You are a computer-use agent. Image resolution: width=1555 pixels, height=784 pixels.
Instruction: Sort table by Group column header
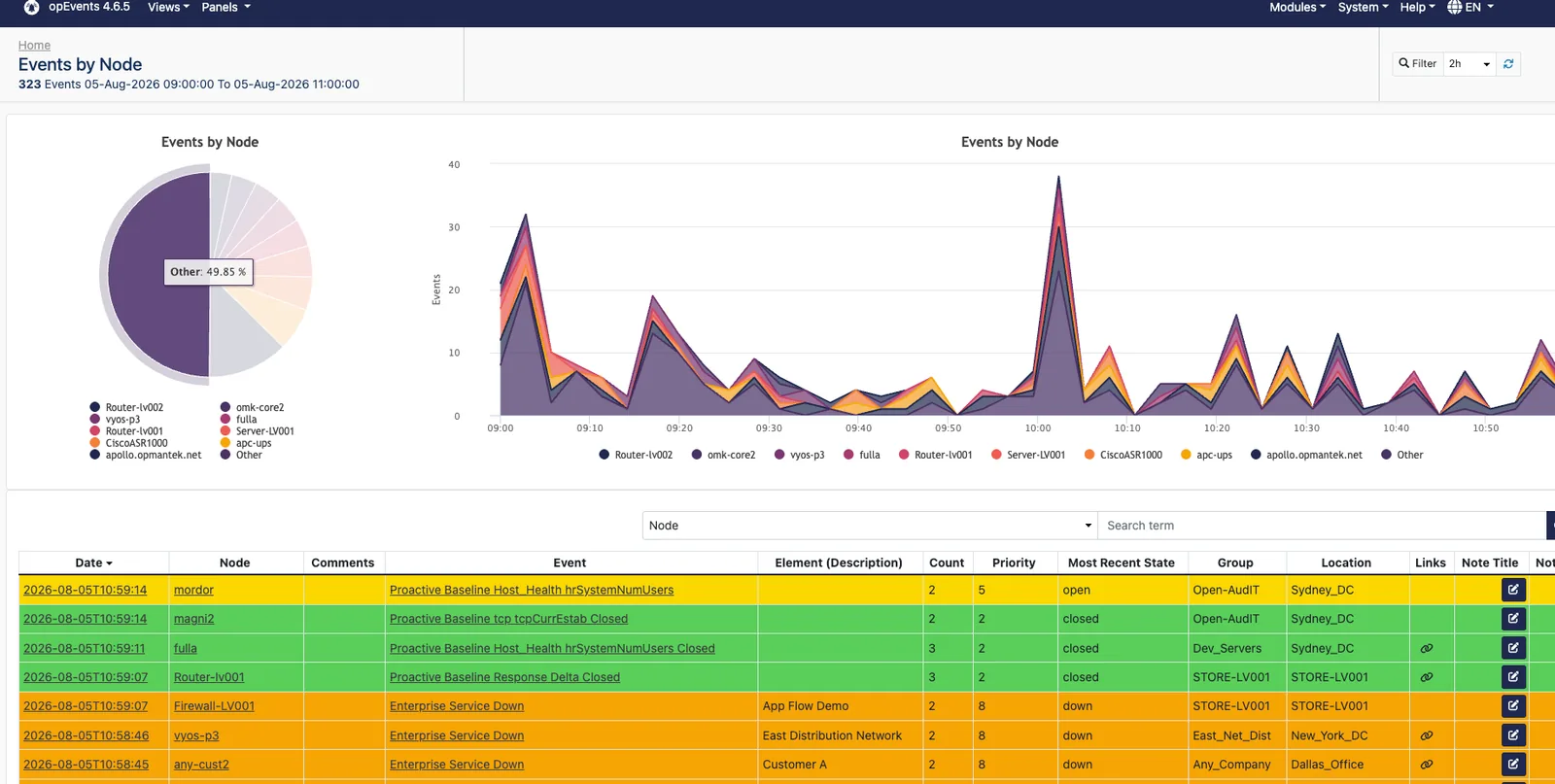[1235, 562]
